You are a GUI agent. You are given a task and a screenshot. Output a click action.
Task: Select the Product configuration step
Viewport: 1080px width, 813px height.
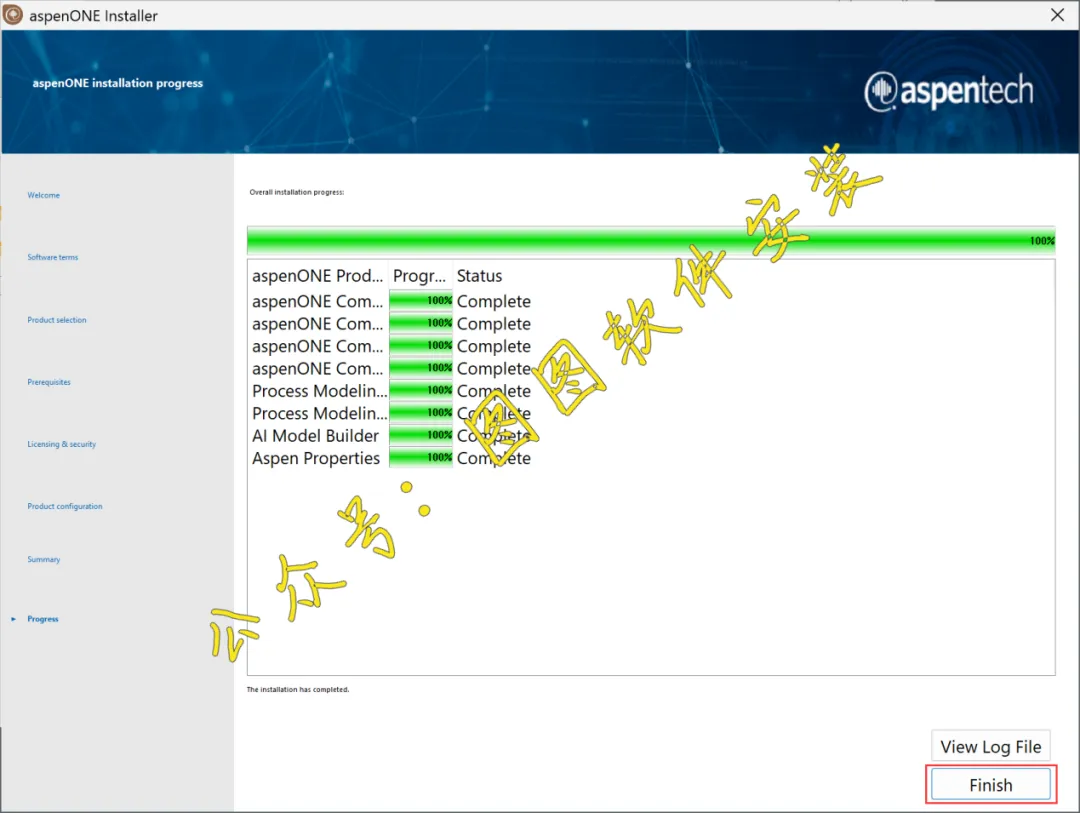coord(65,506)
